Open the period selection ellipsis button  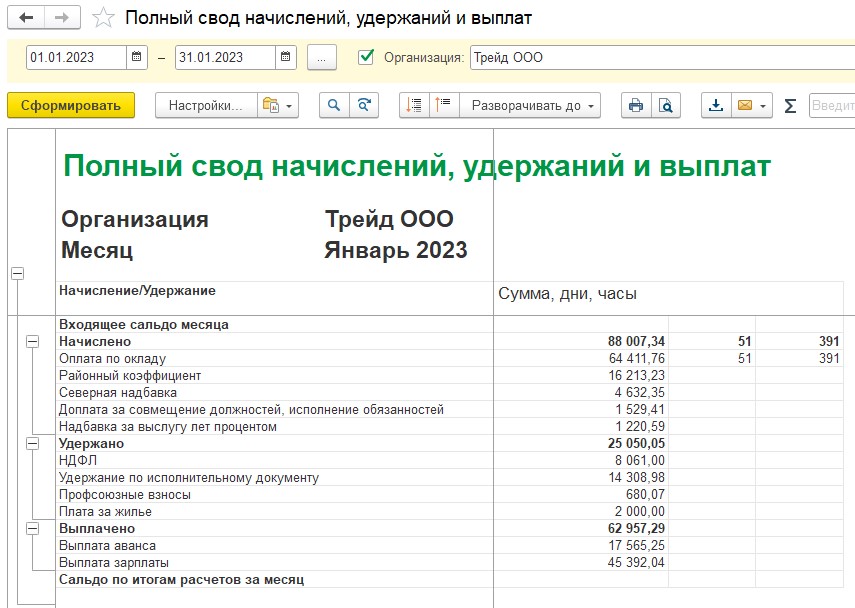point(322,57)
